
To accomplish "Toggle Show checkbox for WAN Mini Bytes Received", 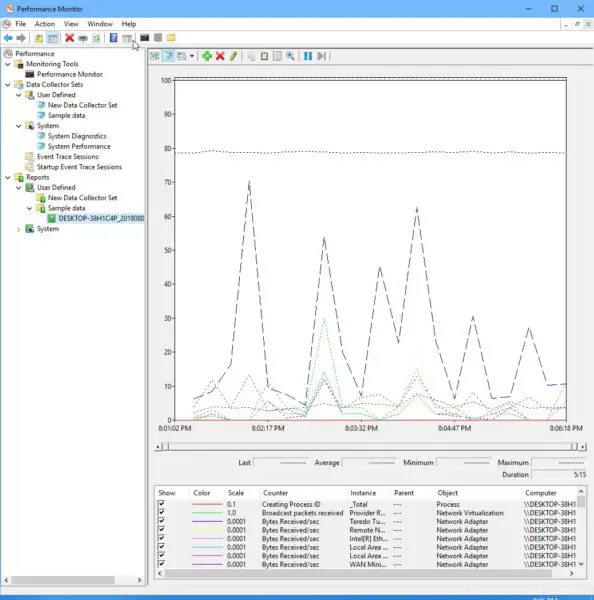I will 161,564.
